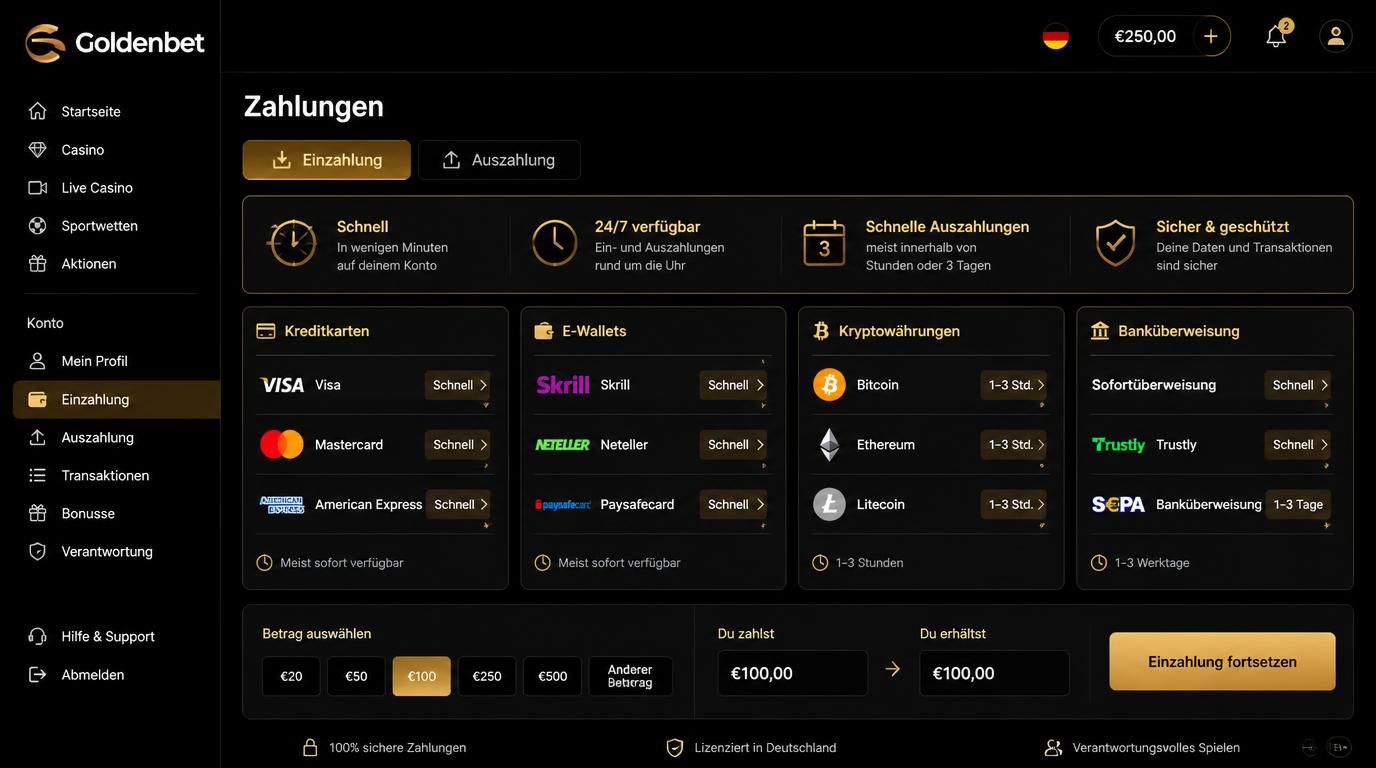Select the €250 amount chip
This screenshot has width=1376, height=768.
pos(487,676)
